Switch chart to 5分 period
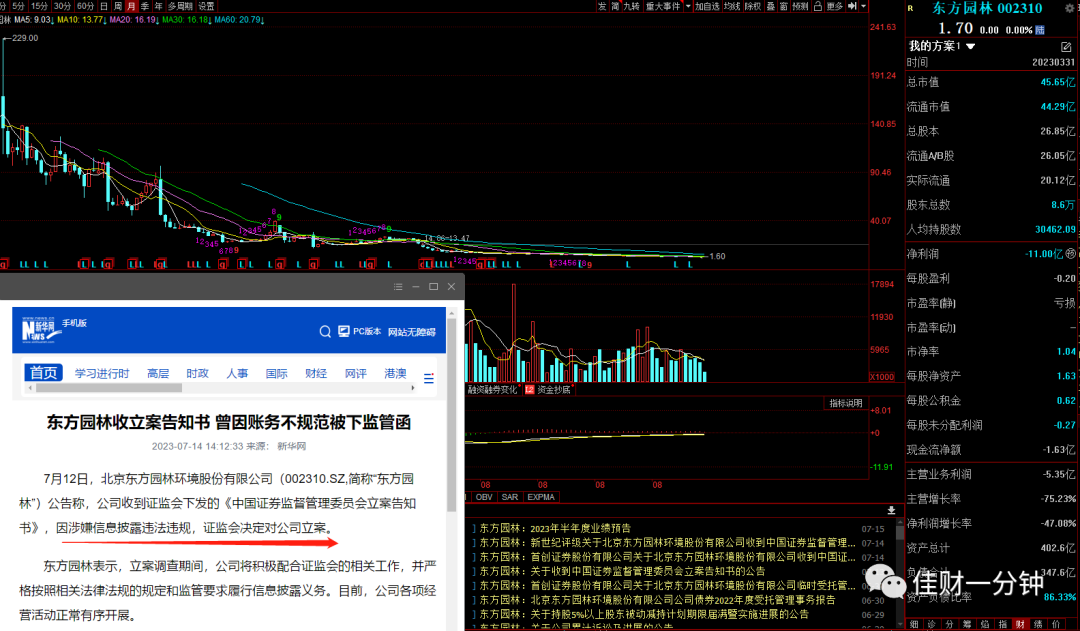Image resolution: width=1080 pixels, height=631 pixels. (18, 6)
